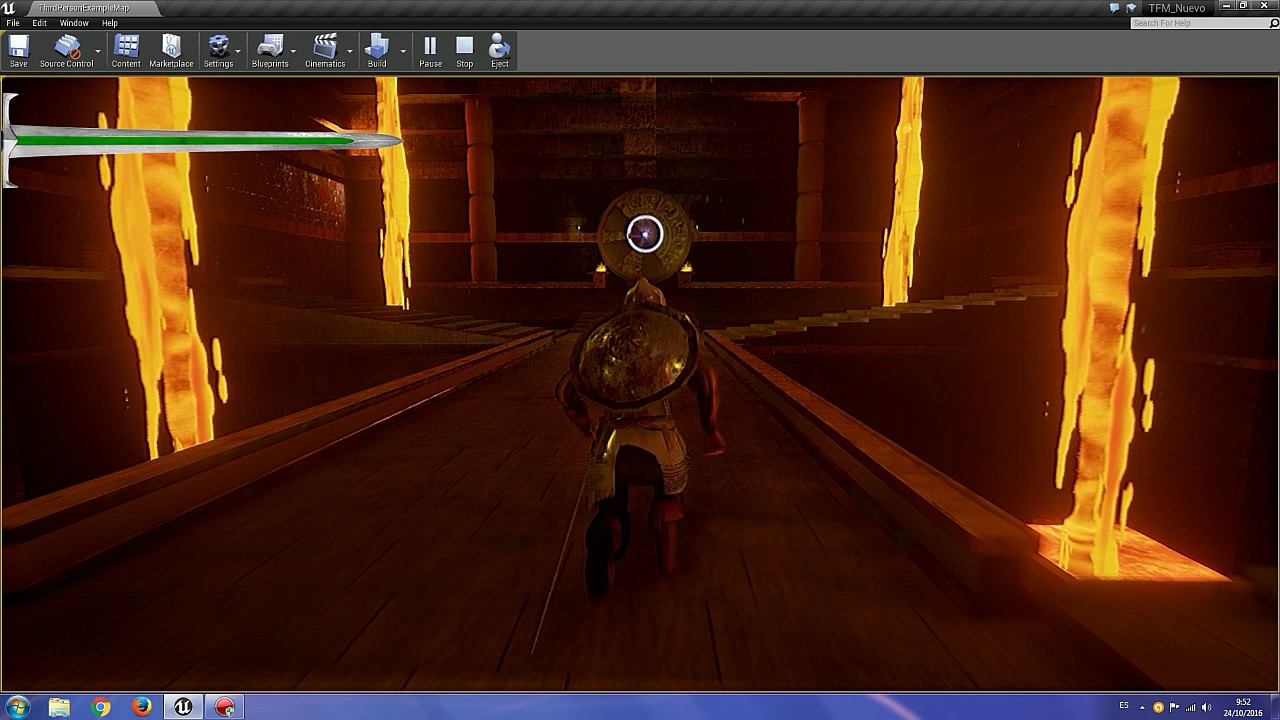Expand the Source Control dropdown arrow
This screenshot has height=720, width=1280.
tap(98, 51)
